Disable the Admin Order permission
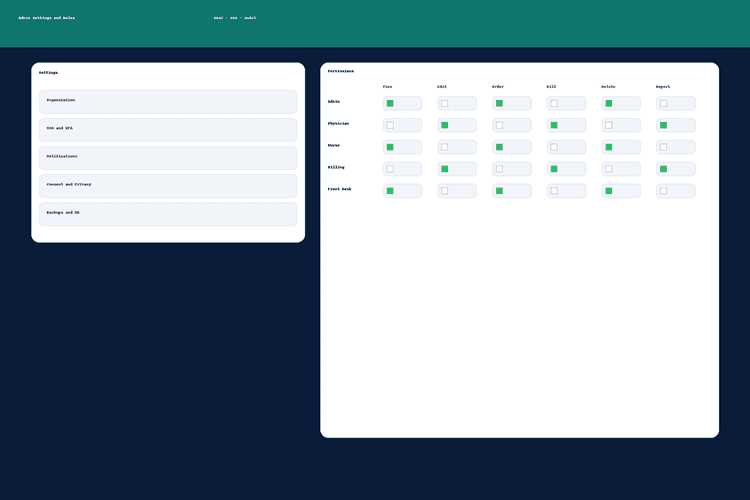 [x=499, y=103]
